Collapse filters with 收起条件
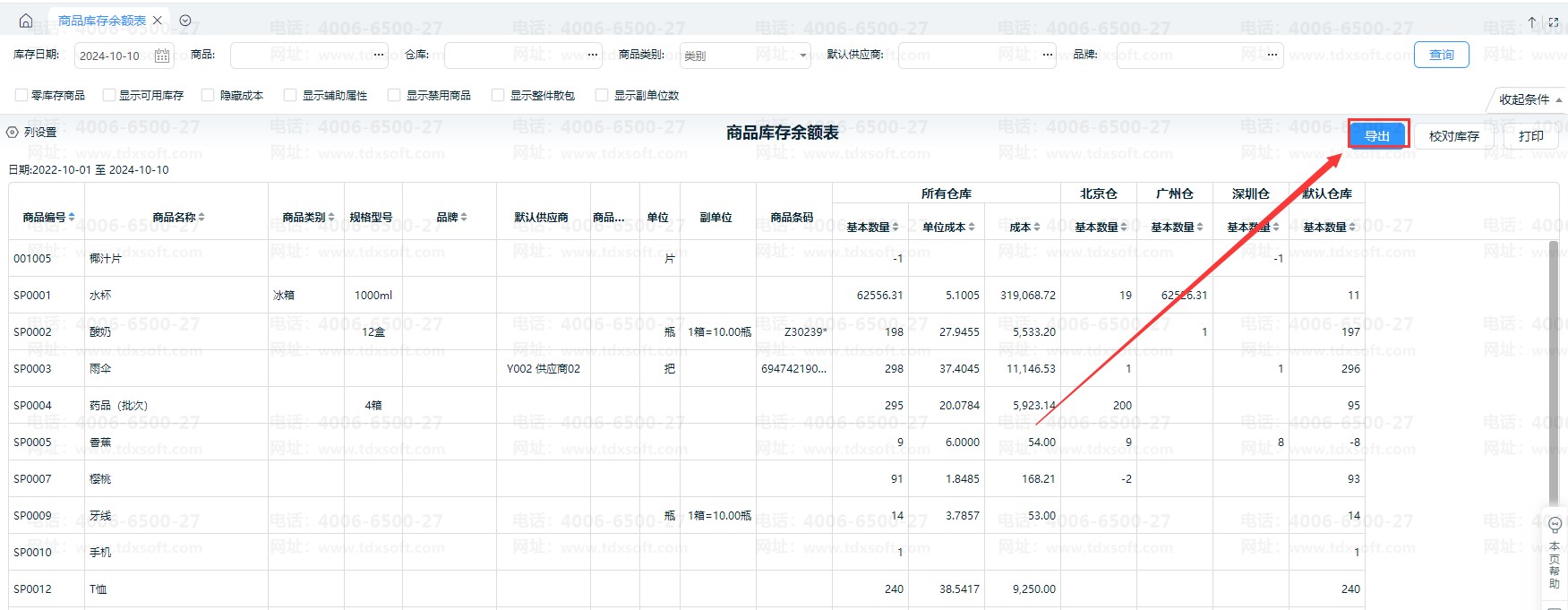Image resolution: width=1568 pixels, height=610 pixels. pos(1529,99)
